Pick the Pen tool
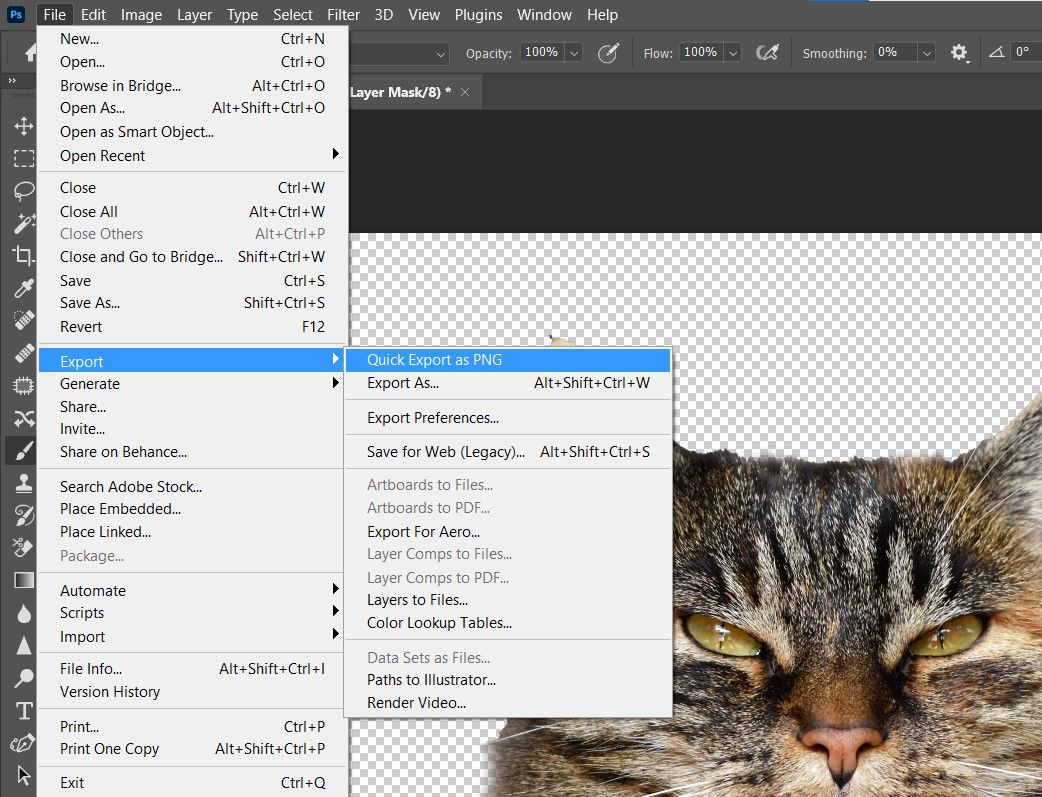 [23, 743]
